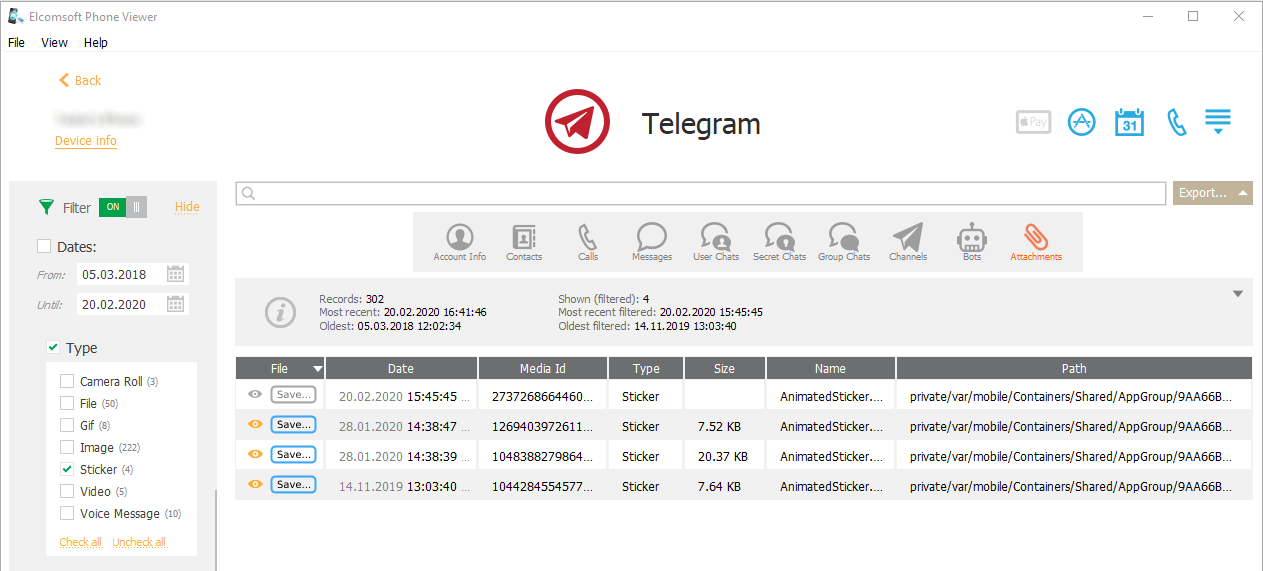1263x571 pixels.
Task: Uncheck the Sticker type checkbox
Action: coord(67,469)
